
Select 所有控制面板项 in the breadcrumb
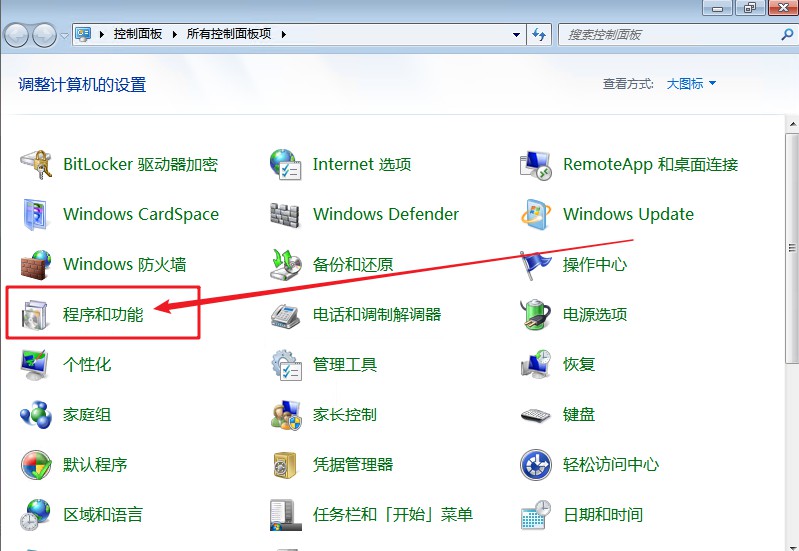(x=232, y=34)
